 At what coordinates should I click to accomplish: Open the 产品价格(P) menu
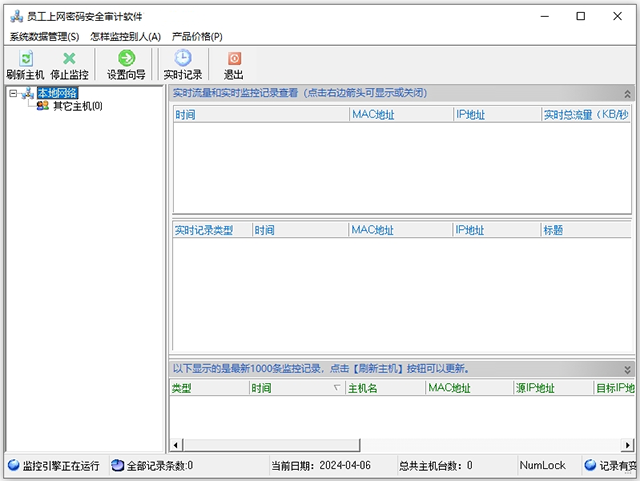[x=197, y=37]
